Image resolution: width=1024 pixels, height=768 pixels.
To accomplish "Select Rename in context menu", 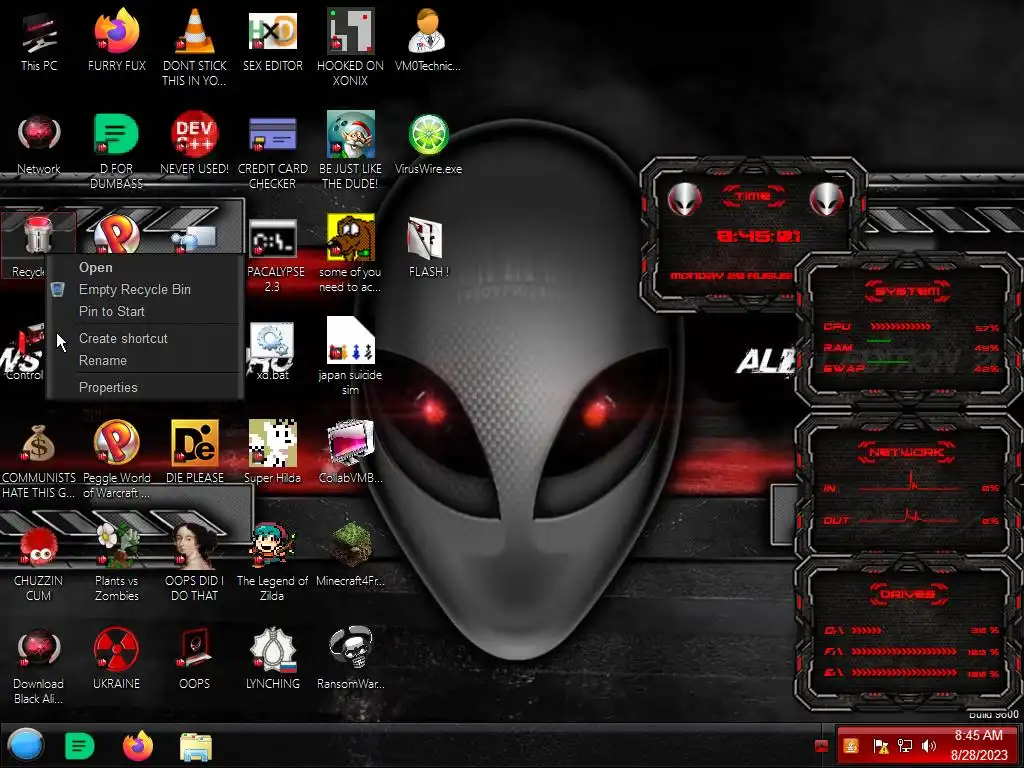I will (x=145, y=360).
